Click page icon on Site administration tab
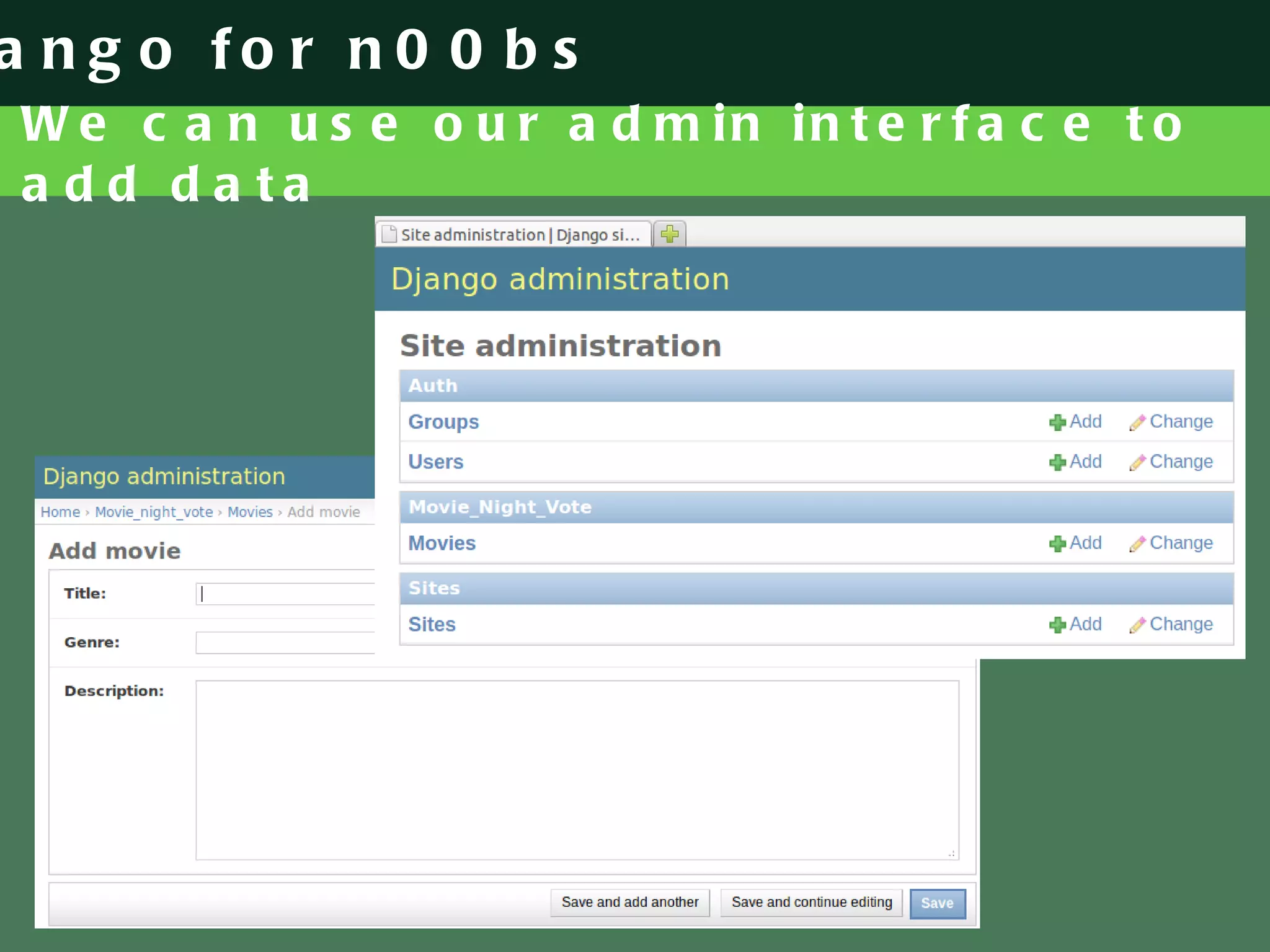 point(389,234)
